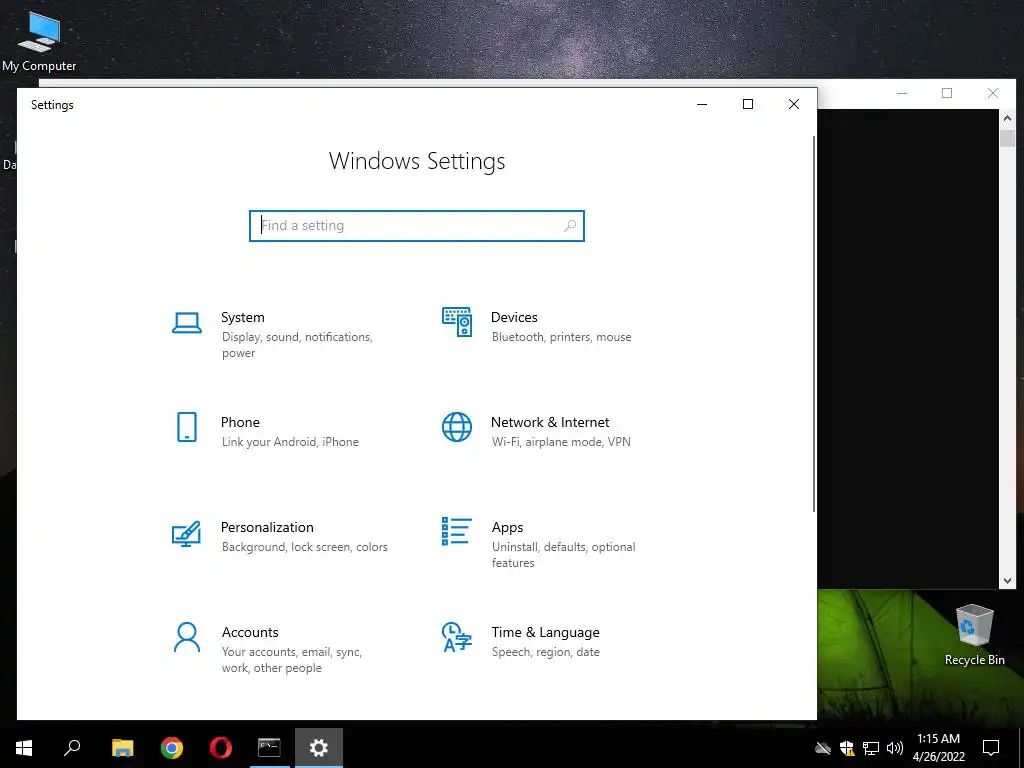The width and height of the screenshot is (1024, 768).
Task: Click "Display, sound, notifications, power" text
Action: tap(297, 345)
